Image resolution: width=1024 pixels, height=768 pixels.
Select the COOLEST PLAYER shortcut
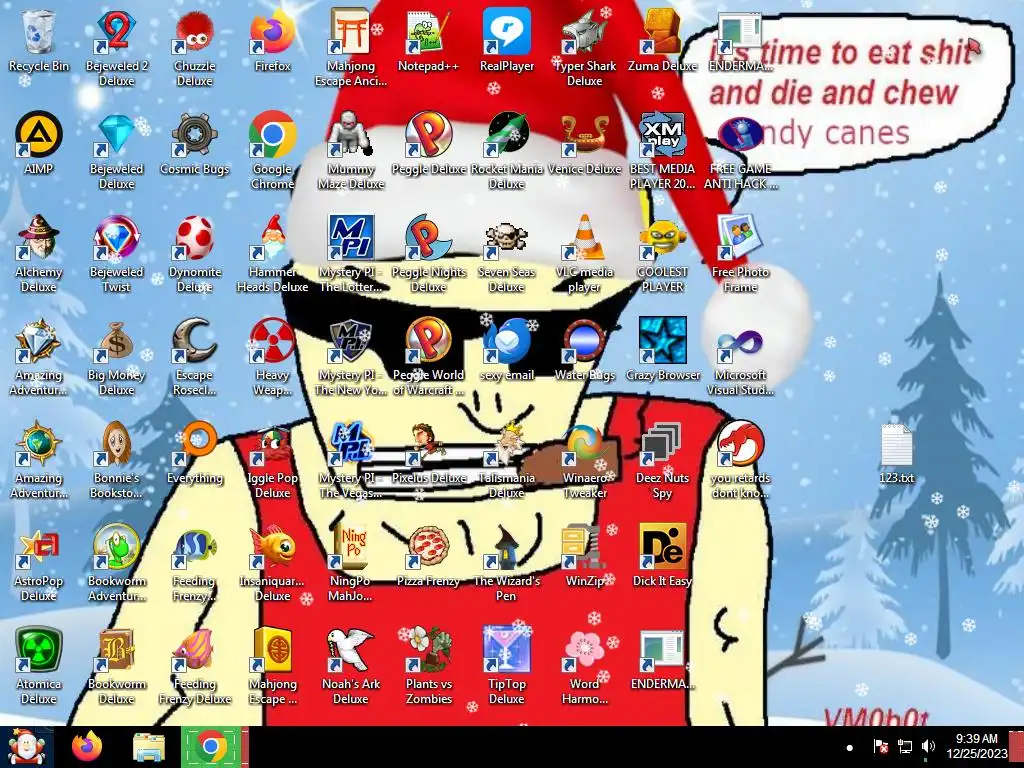point(662,253)
